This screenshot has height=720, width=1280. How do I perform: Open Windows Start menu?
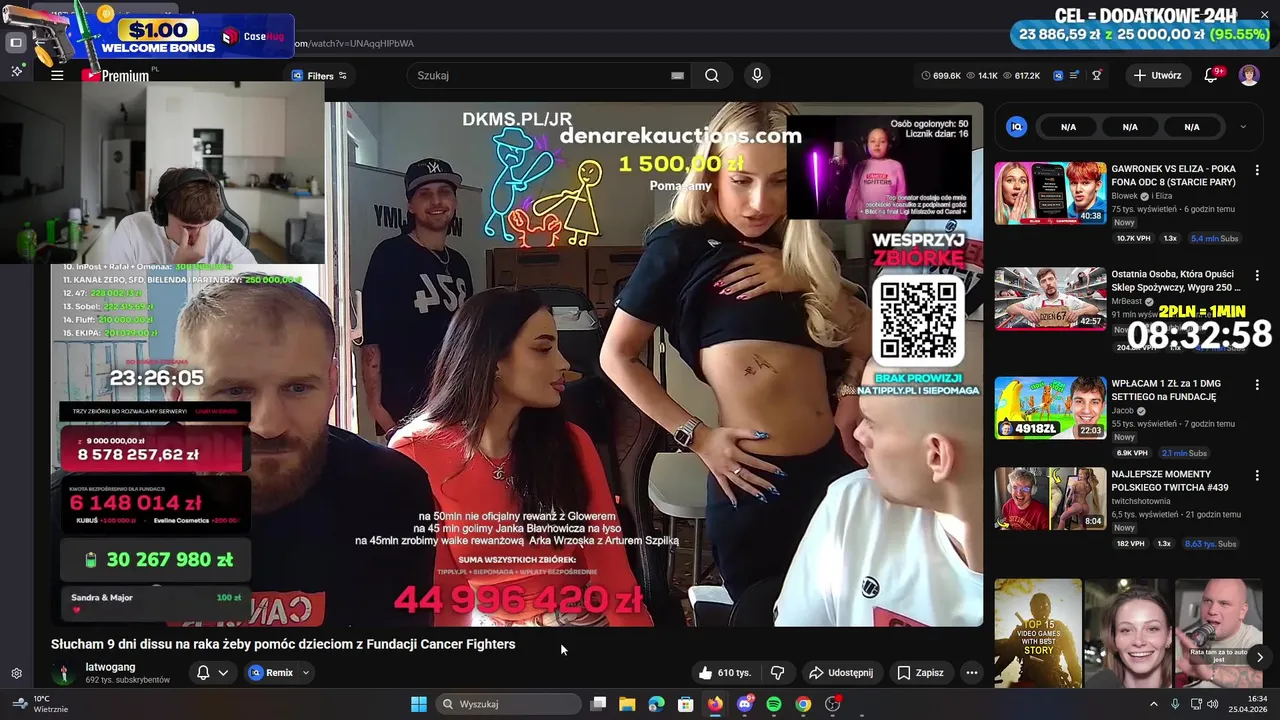(419, 704)
